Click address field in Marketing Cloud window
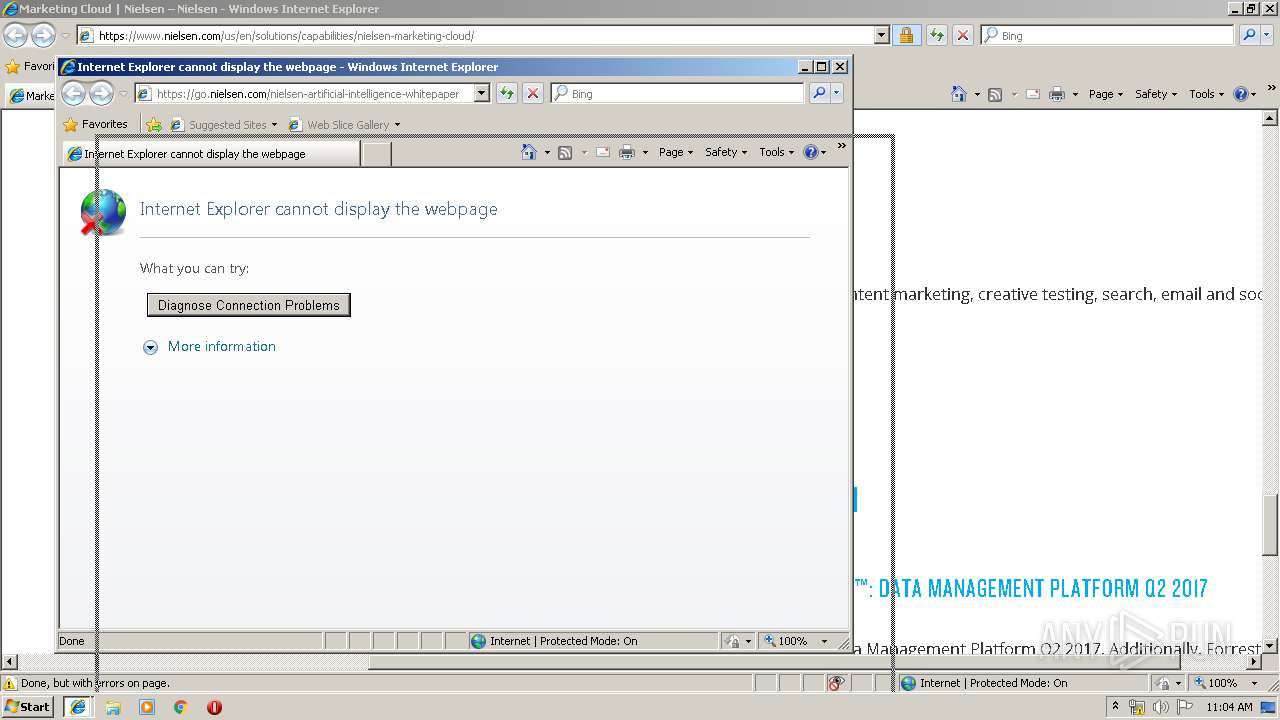Viewport: 1280px width, 720px height. [475, 35]
